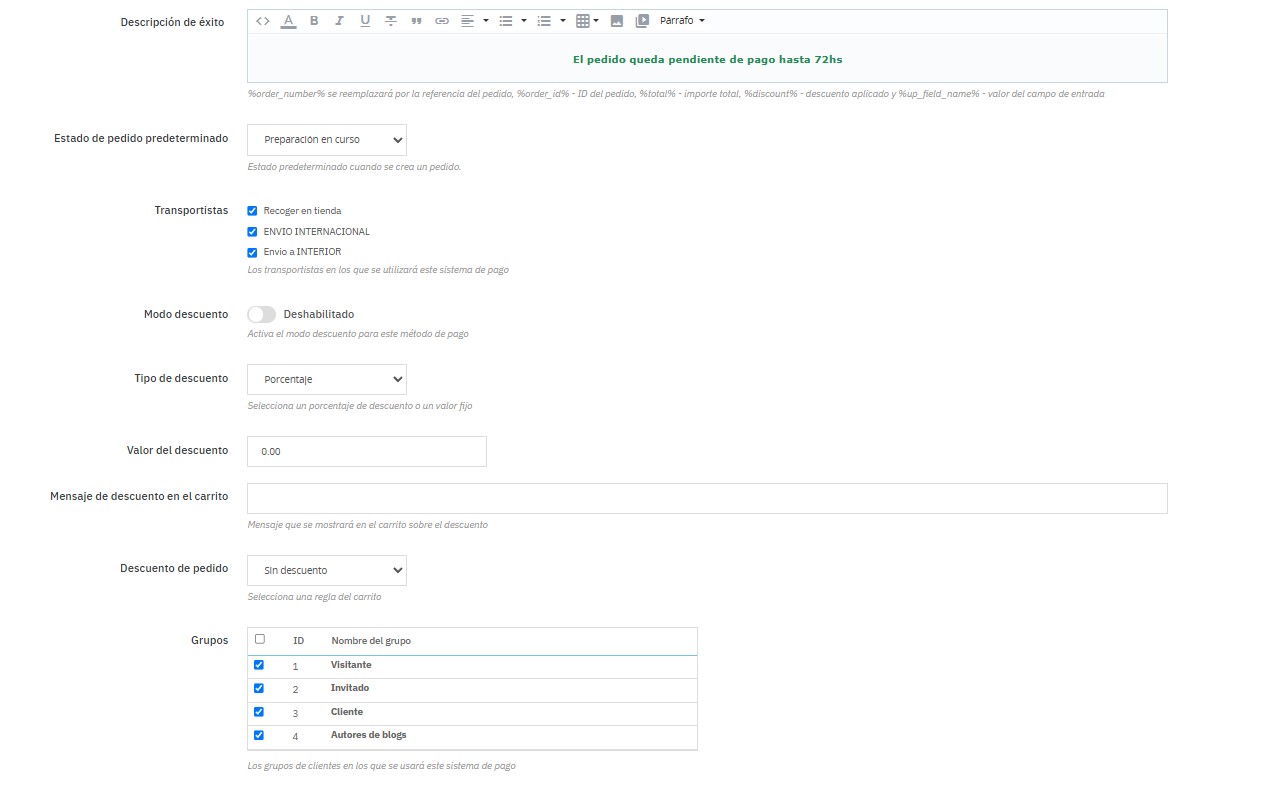Open Estado de pedido predeterminado dropdown

(x=326, y=140)
